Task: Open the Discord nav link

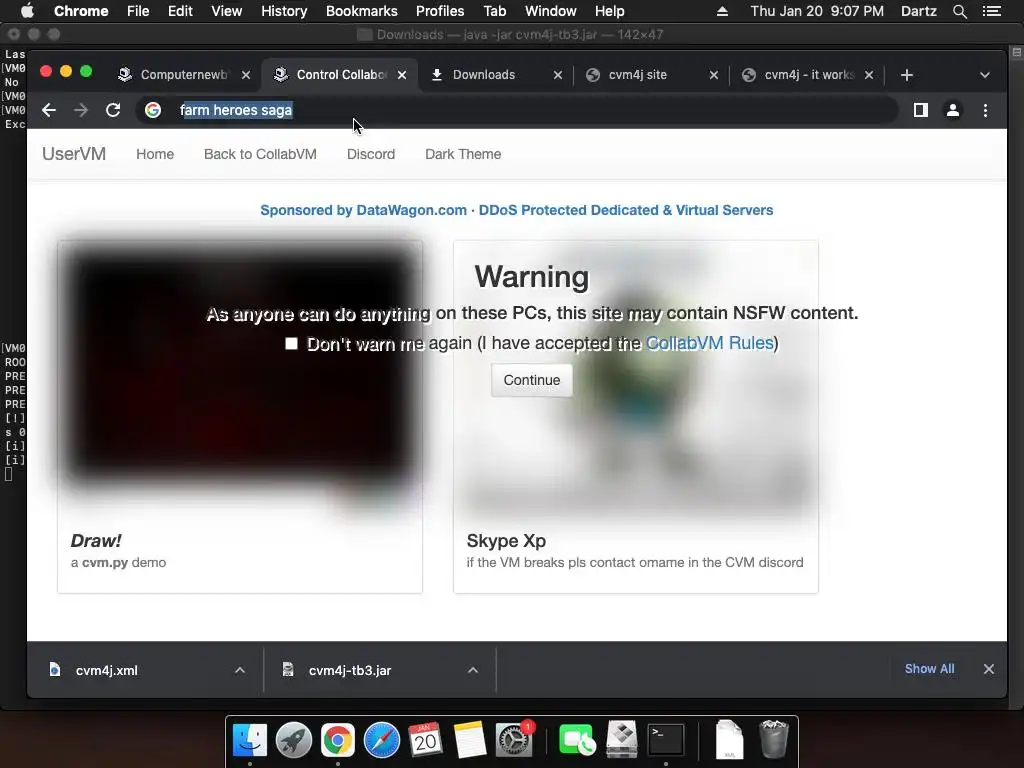Action: tap(371, 154)
